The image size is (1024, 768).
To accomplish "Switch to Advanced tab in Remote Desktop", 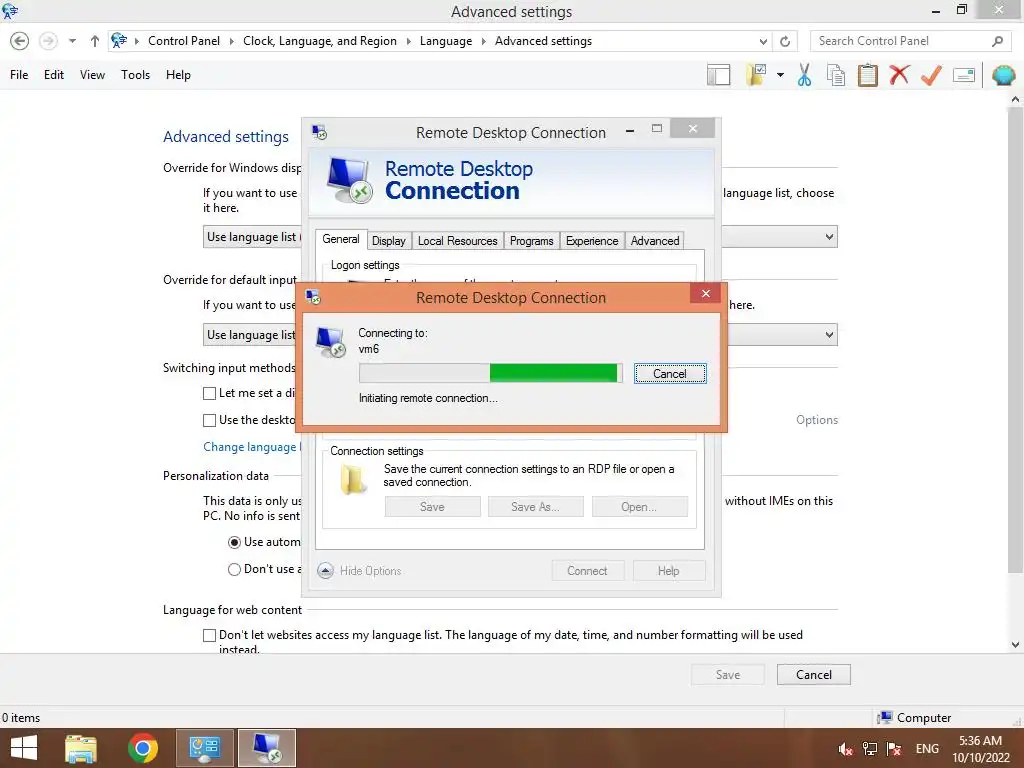I will [655, 241].
